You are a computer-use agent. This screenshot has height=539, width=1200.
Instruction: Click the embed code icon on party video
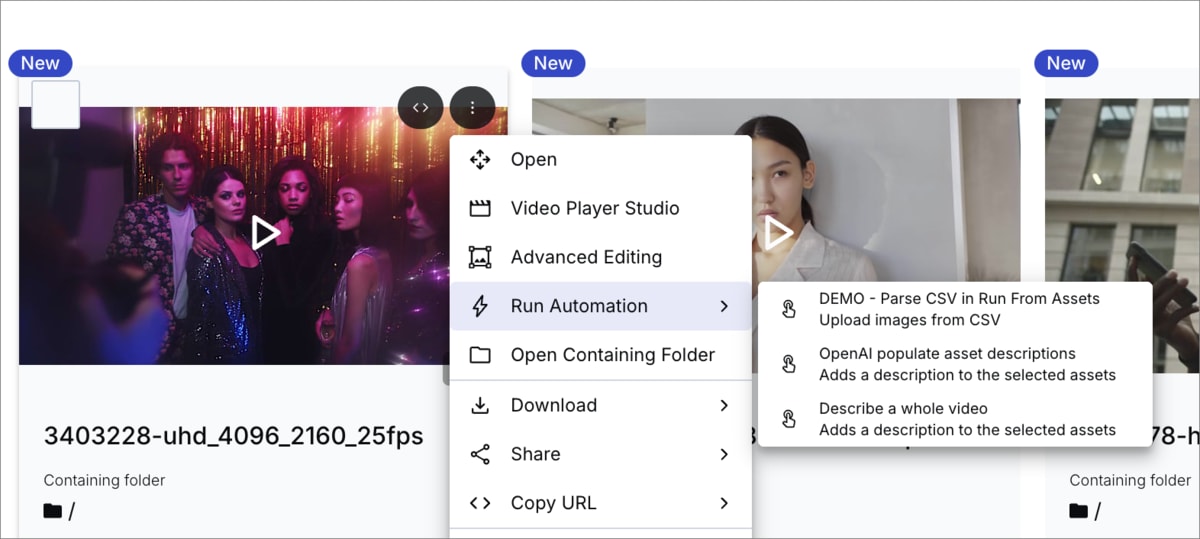[420, 108]
